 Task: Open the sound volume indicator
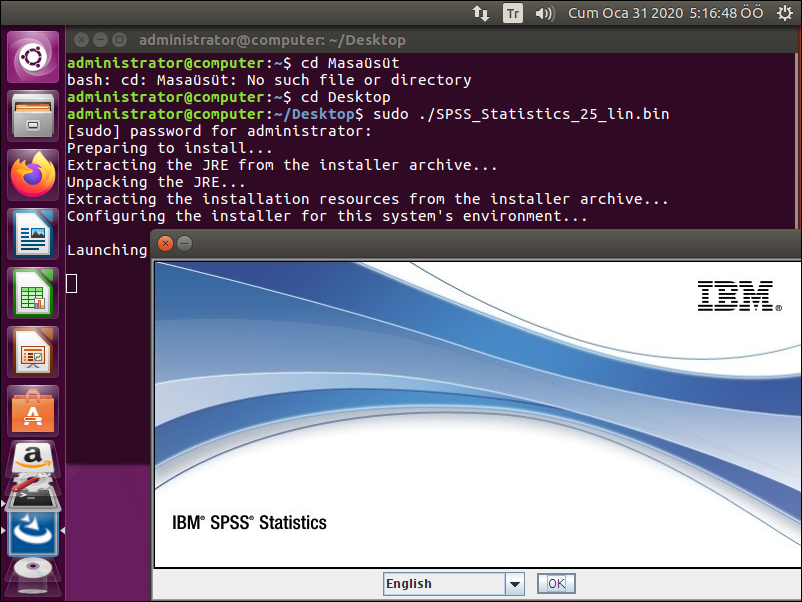[545, 13]
